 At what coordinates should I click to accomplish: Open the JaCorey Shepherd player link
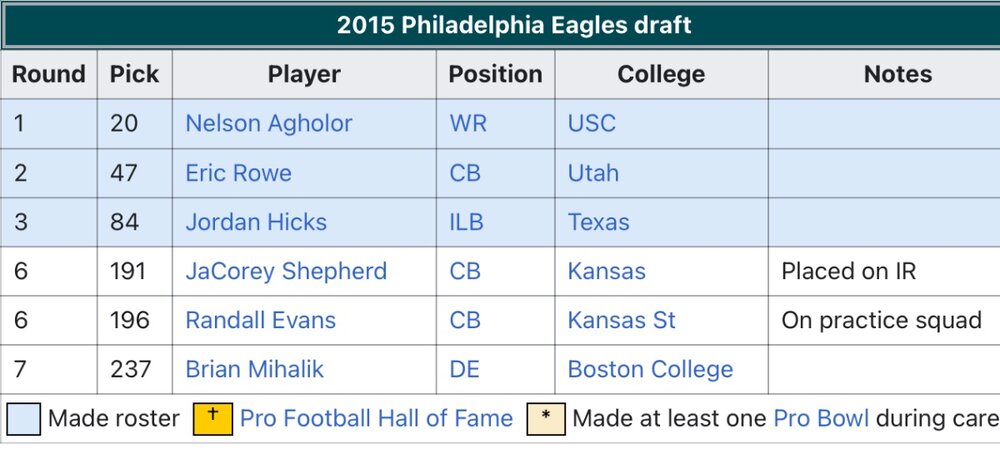click(286, 271)
